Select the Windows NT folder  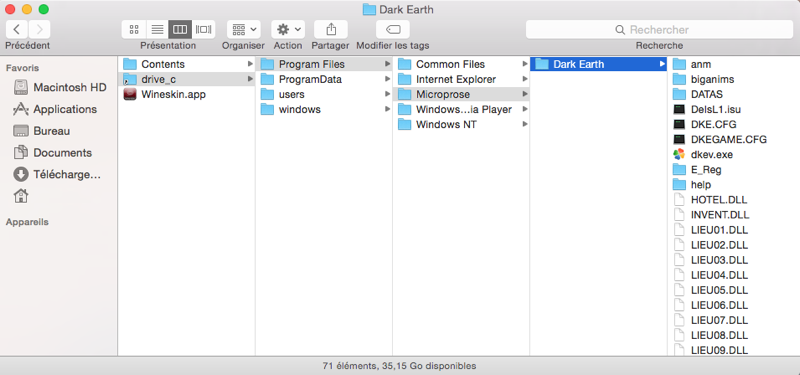461,124
